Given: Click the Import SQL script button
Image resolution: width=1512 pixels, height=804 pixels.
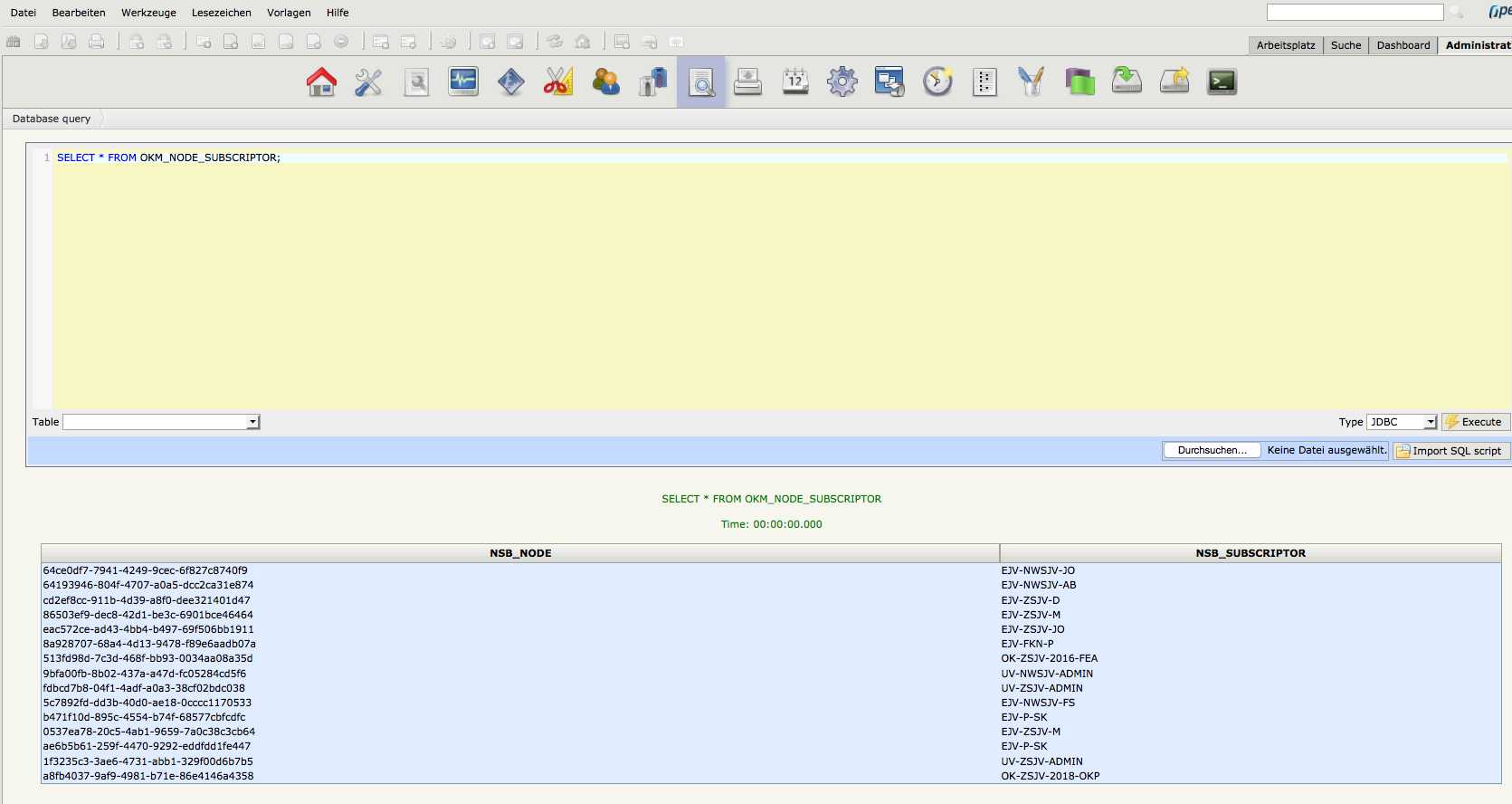Looking at the screenshot, I should coord(1451,451).
